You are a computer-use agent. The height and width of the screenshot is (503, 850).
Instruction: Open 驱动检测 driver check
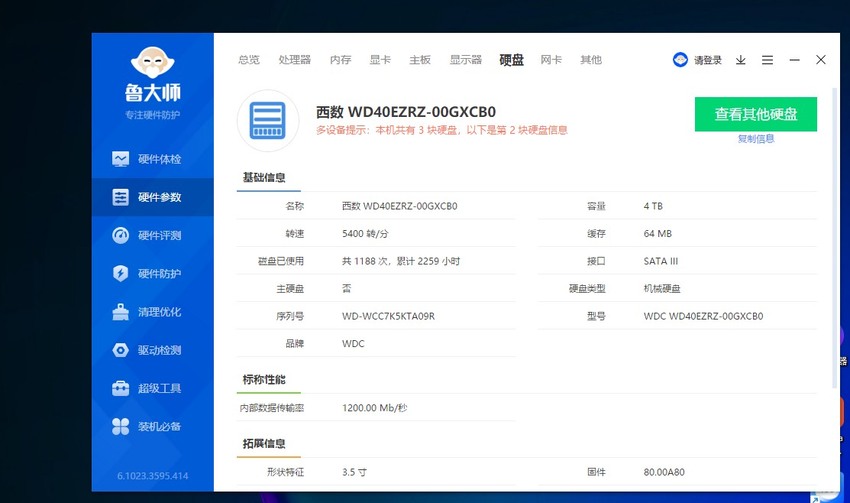153,350
